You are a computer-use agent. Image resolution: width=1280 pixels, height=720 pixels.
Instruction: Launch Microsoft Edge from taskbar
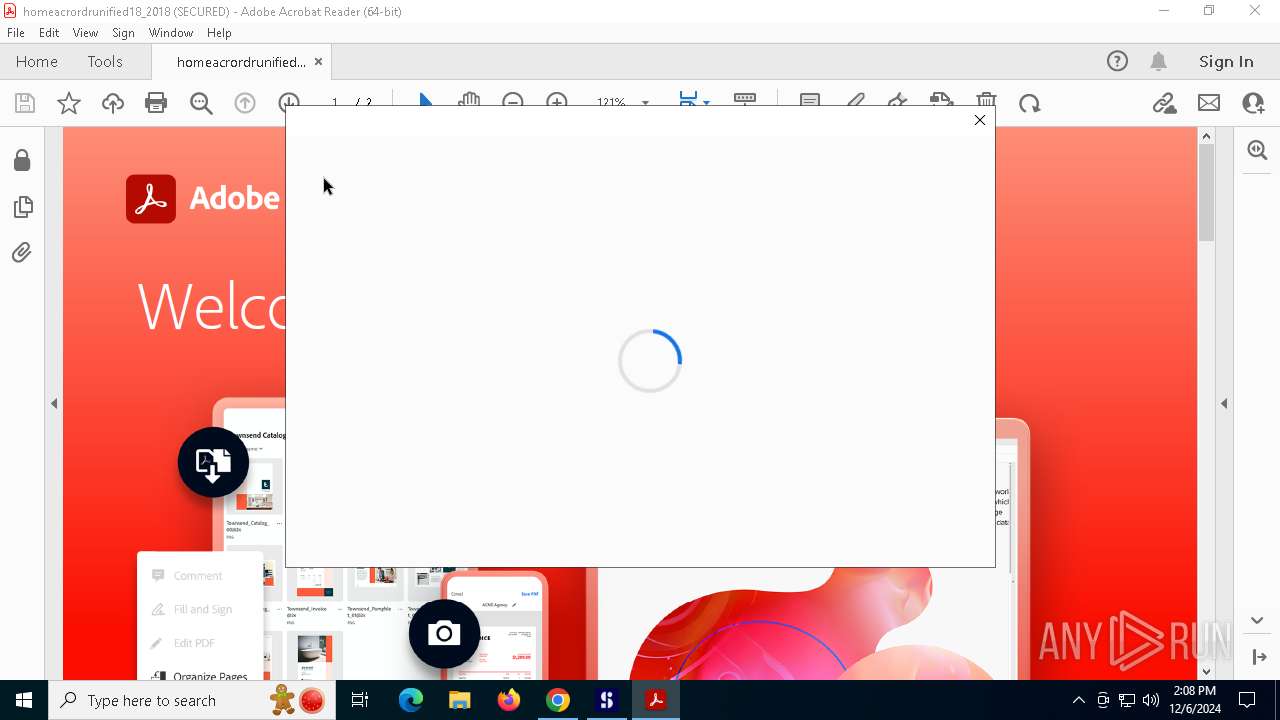coord(411,700)
